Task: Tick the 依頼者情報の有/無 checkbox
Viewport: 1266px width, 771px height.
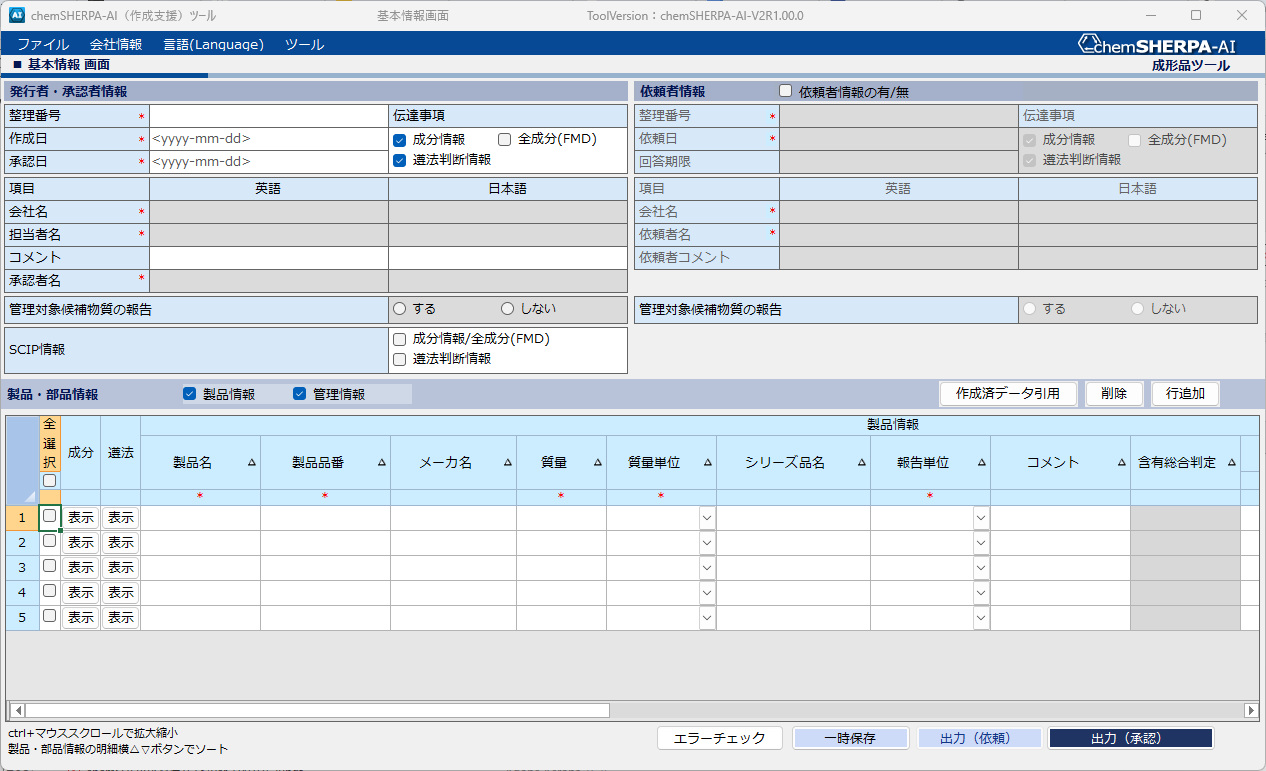Action: 786,91
